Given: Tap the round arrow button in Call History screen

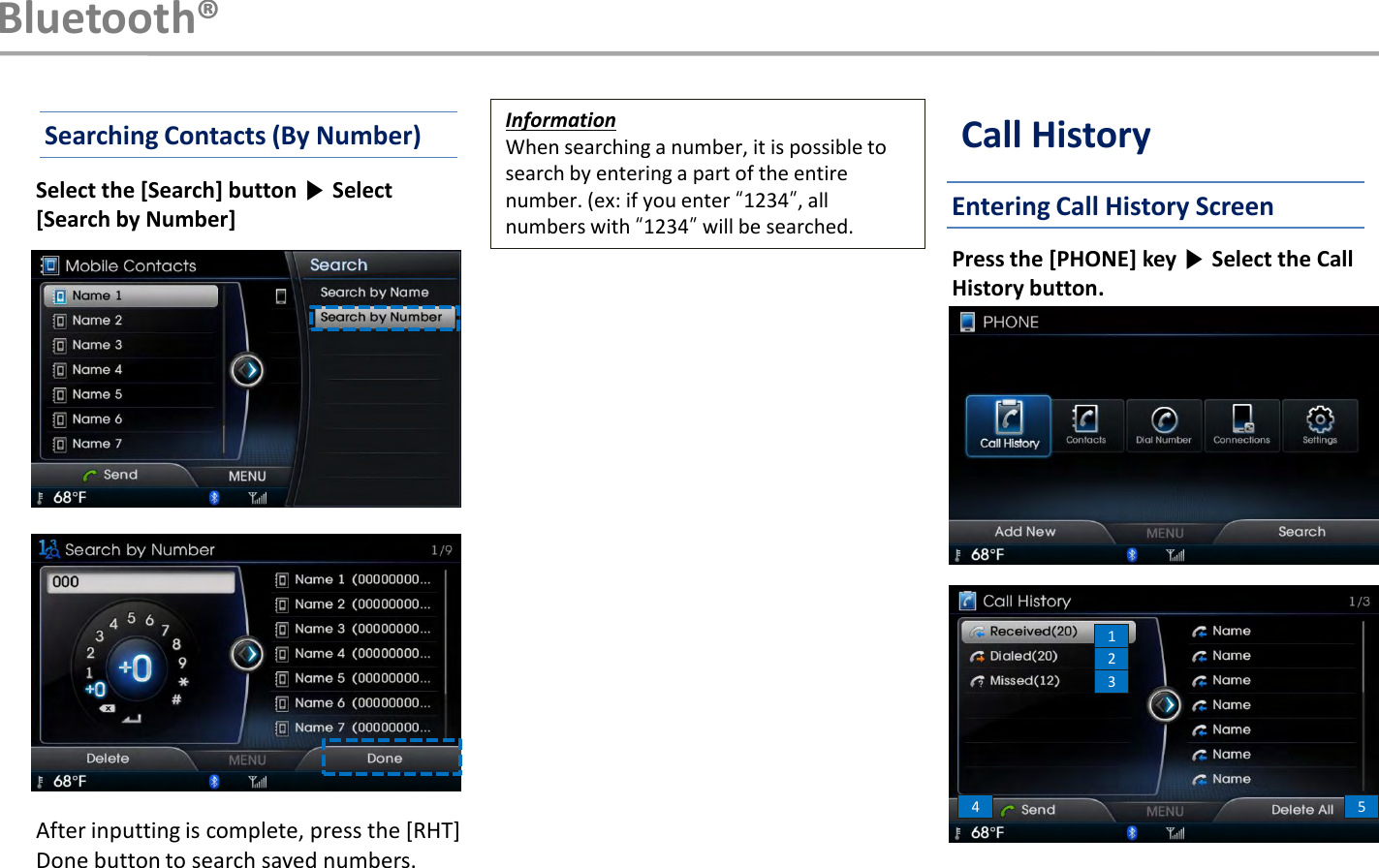Looking at the screenshot, I should 1165,704.
